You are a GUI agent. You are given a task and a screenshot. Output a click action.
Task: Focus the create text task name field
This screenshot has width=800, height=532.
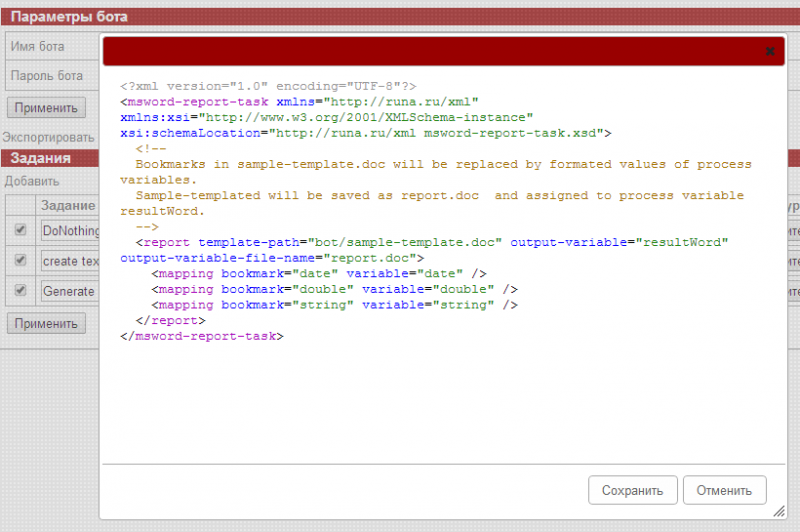tap(70, 261)
